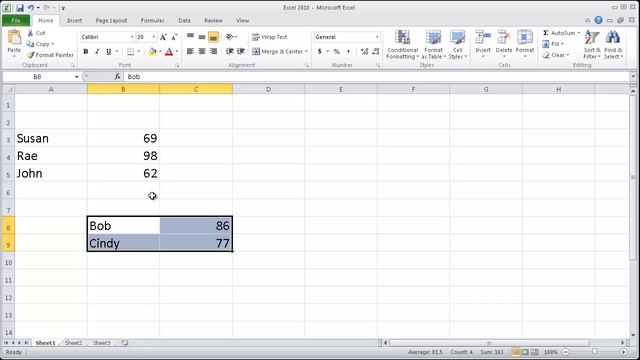
Task: Apply red Font Color letter A
Action: (x=169, y=51)
